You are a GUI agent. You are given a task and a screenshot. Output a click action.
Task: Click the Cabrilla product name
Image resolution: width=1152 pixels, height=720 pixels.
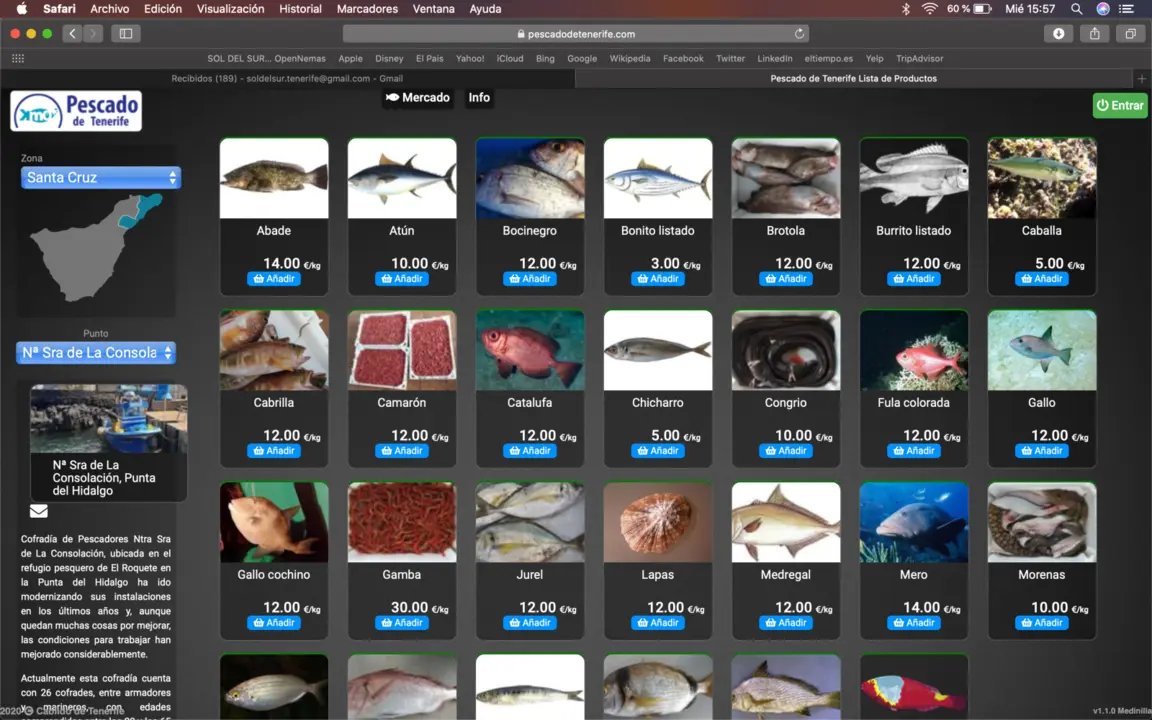pyautogui.click(x=274, y=403)
